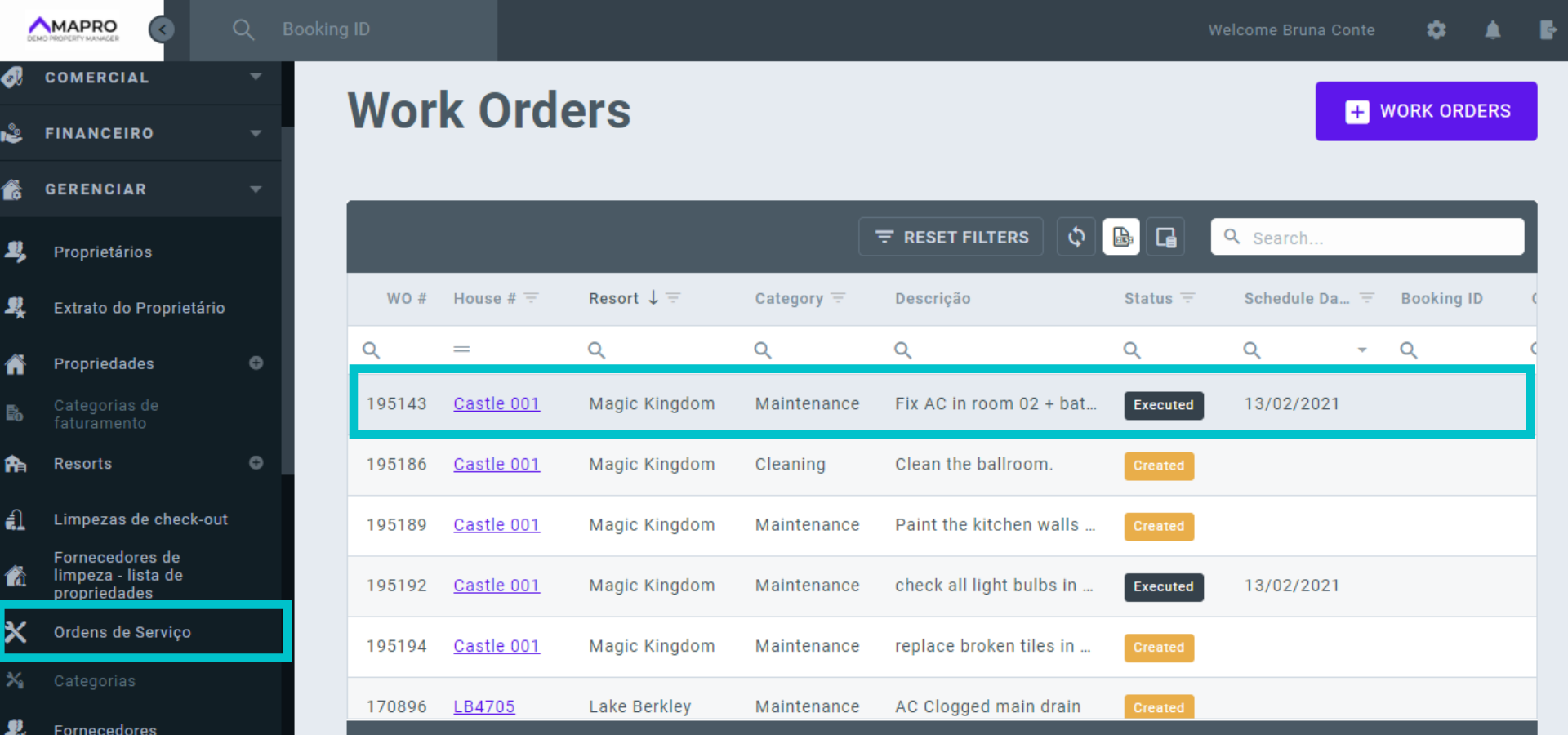
Task: Open the Schedule Date filter dropdown
Action: coord(1361,350)
